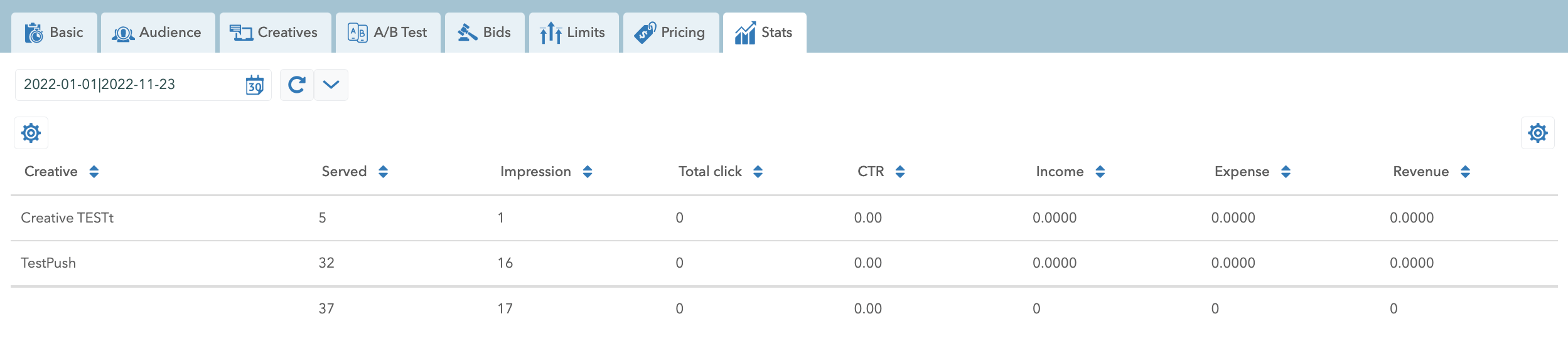The width and height of the screenshot is (1568, 346).
Task: Click the refresh stats icon
Action: click(296, 85)
